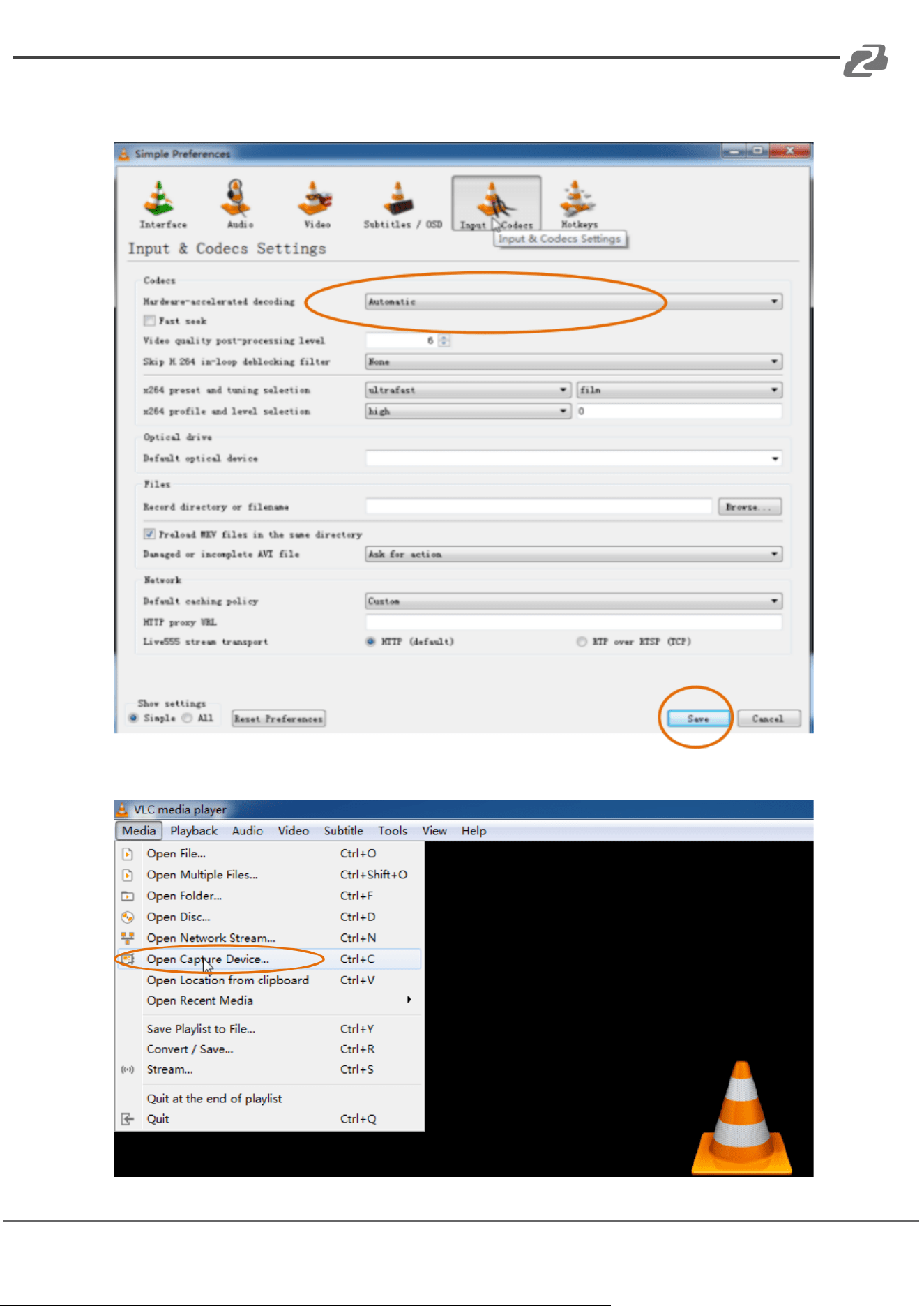924x1306 pixels.
Task: Open x264 profile high dropdown
Action: coord(468,411)
